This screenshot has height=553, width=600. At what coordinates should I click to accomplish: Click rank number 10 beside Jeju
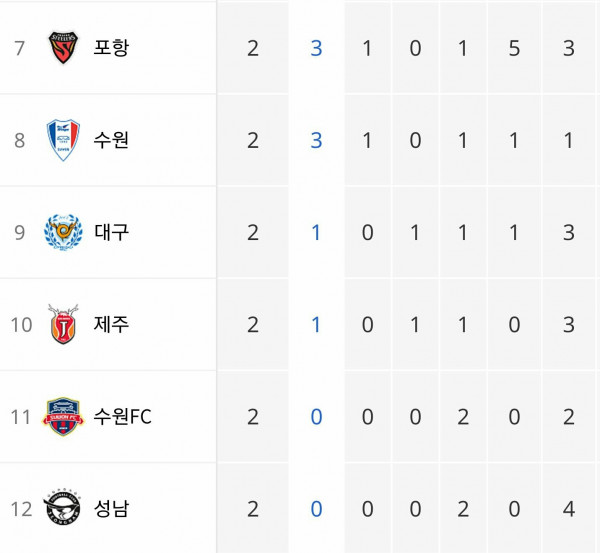click(x=21, y=325)
